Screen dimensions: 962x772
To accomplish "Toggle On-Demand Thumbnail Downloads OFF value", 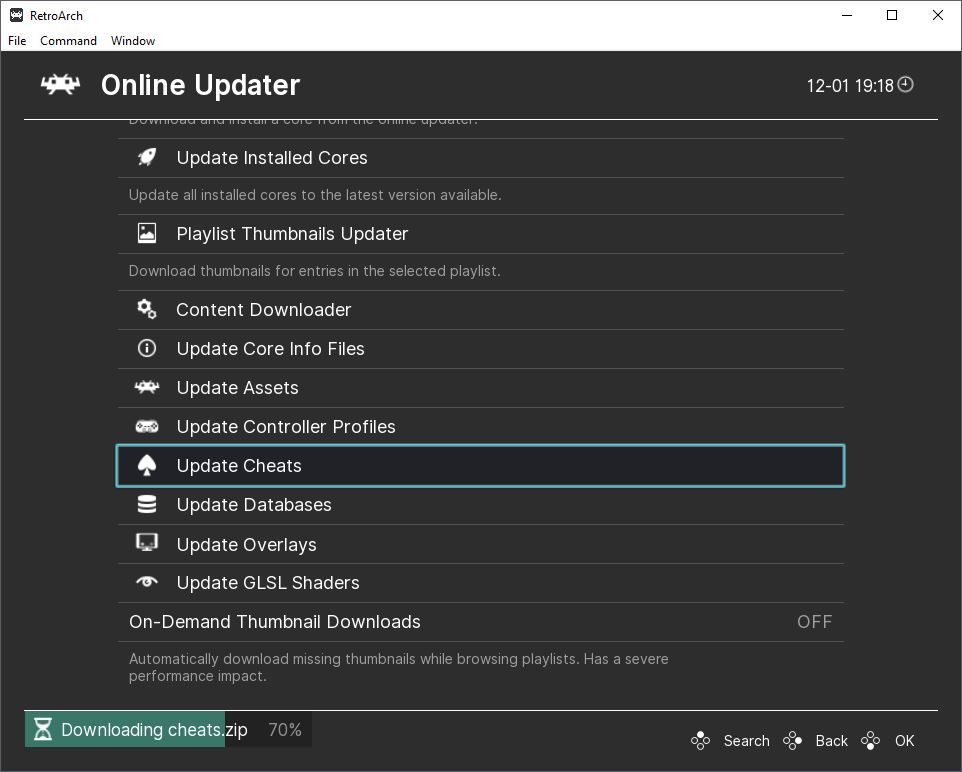I will (814, 622).
